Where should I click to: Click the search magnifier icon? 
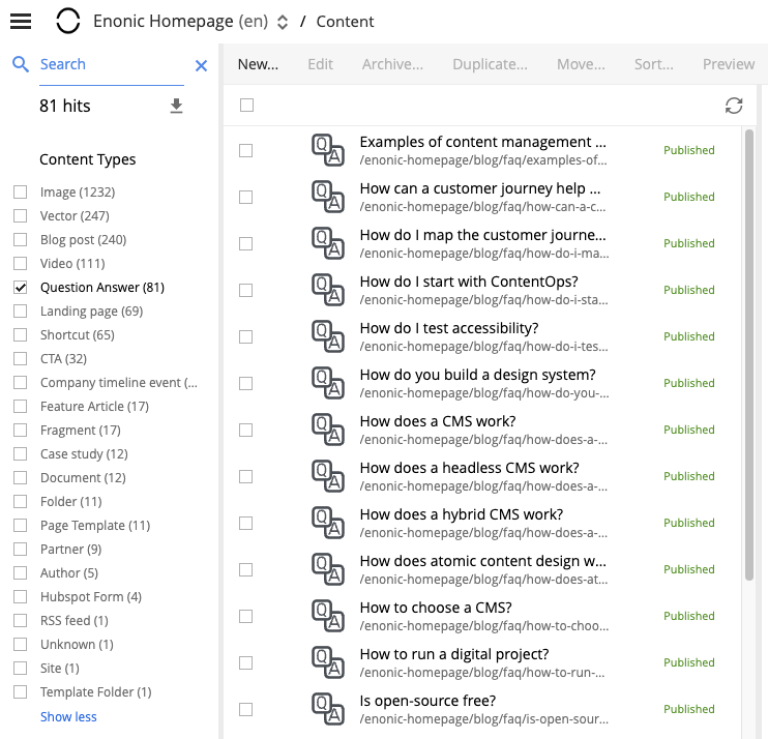[x=21, y=65]
